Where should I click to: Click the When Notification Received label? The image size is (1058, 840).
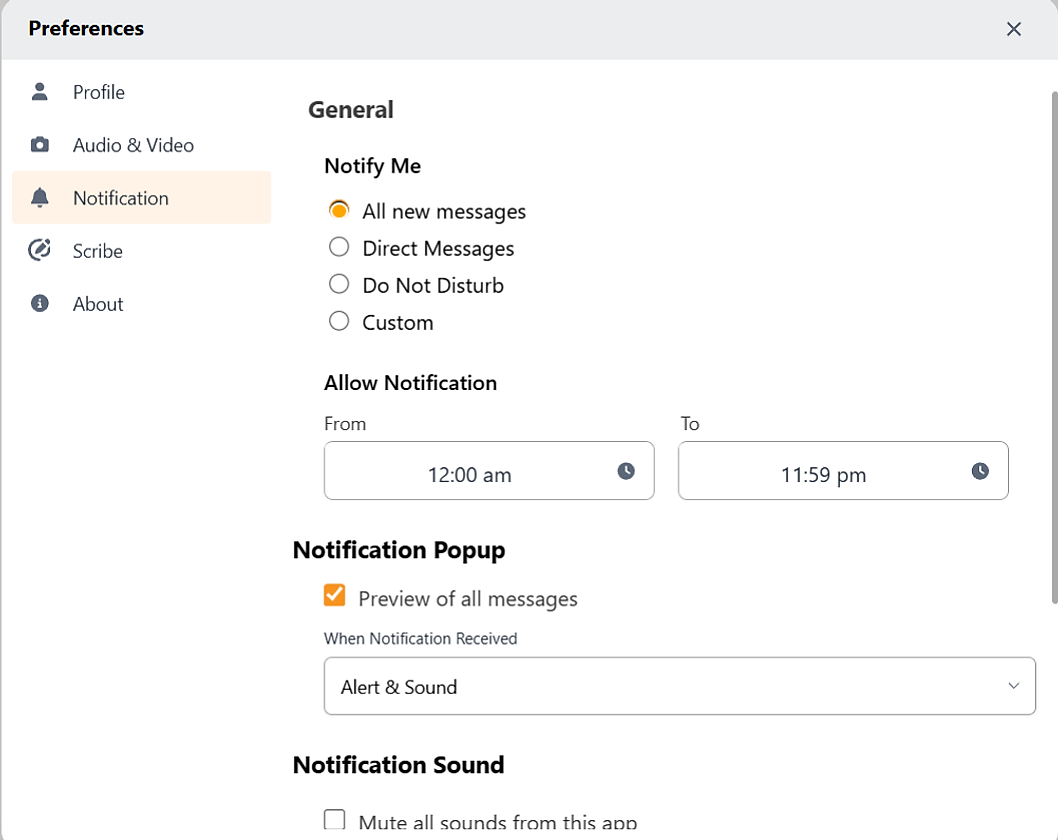pos(420,638)
